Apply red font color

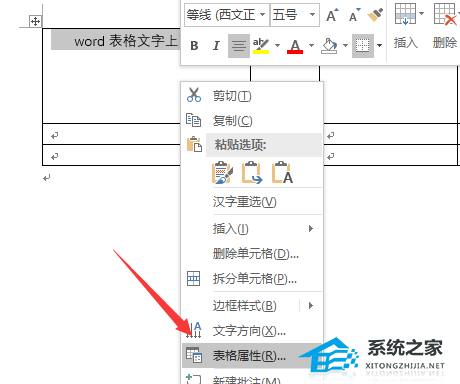pos(295,46)
